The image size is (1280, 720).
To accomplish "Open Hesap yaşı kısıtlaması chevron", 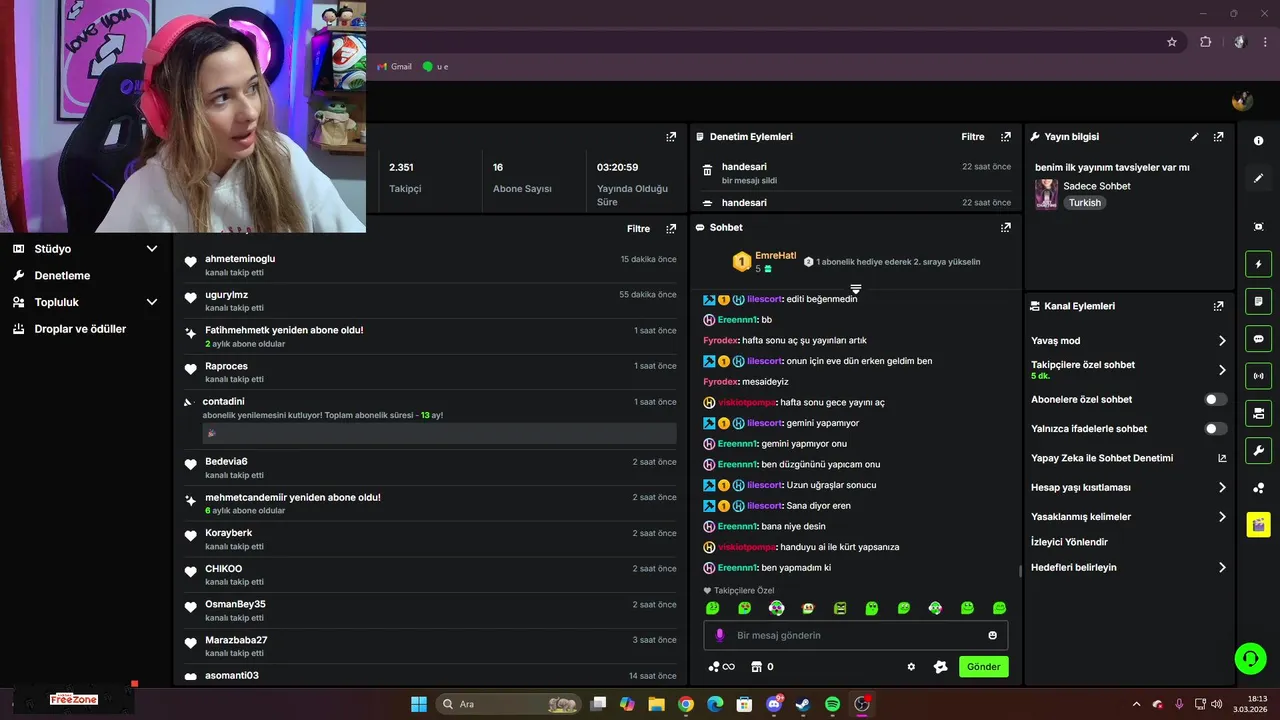I will (x=1221, y=488).
